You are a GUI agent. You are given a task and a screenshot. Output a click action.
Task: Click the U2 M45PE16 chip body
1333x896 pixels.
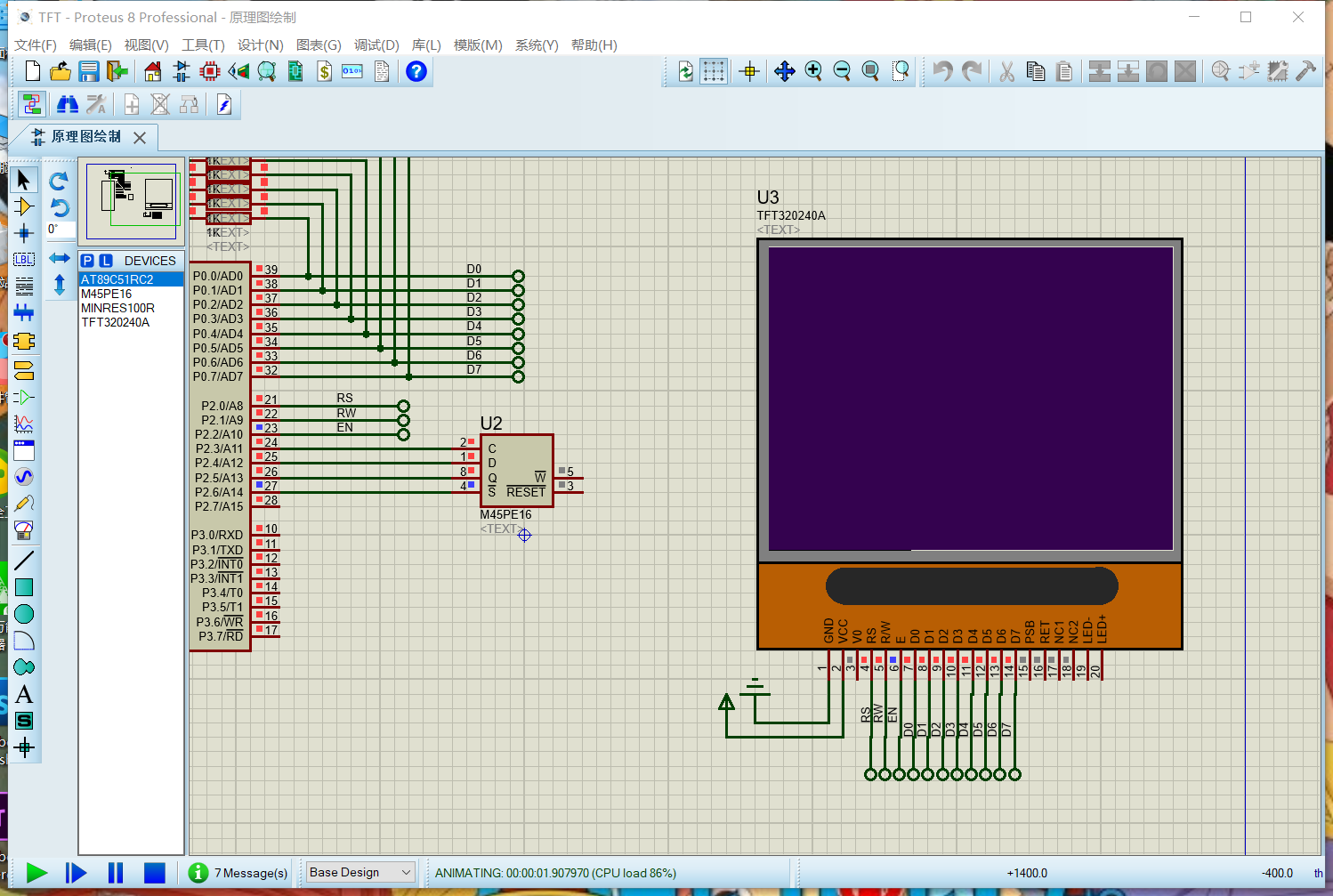[517, 471]
